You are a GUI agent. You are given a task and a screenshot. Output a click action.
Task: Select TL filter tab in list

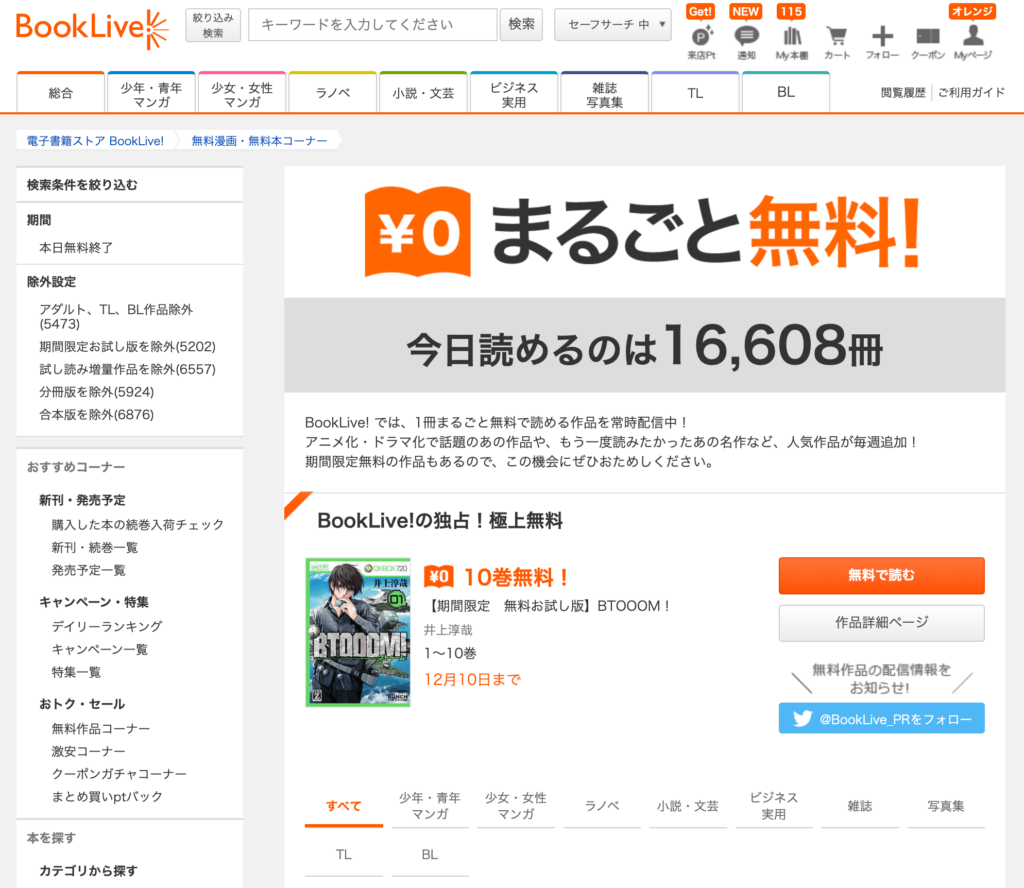pyautogui.click(x=344, y=855)
